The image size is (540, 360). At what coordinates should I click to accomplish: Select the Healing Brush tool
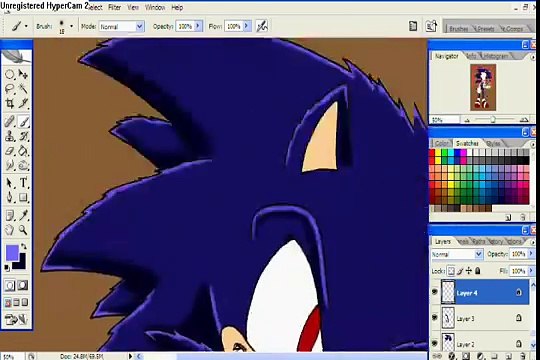(x=10, y=122)
